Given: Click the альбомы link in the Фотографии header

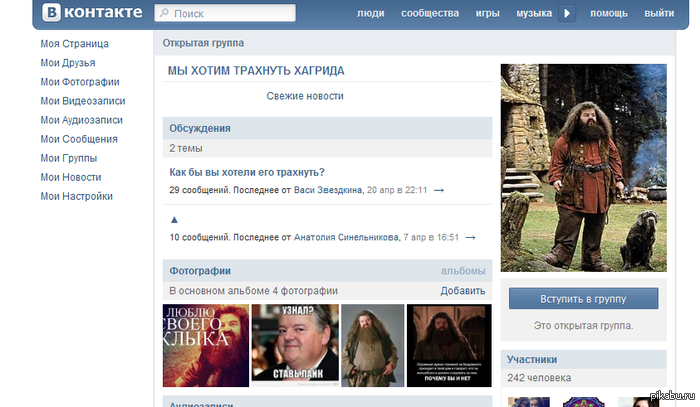Looking at the screenshot, I should tap(463, 271).
